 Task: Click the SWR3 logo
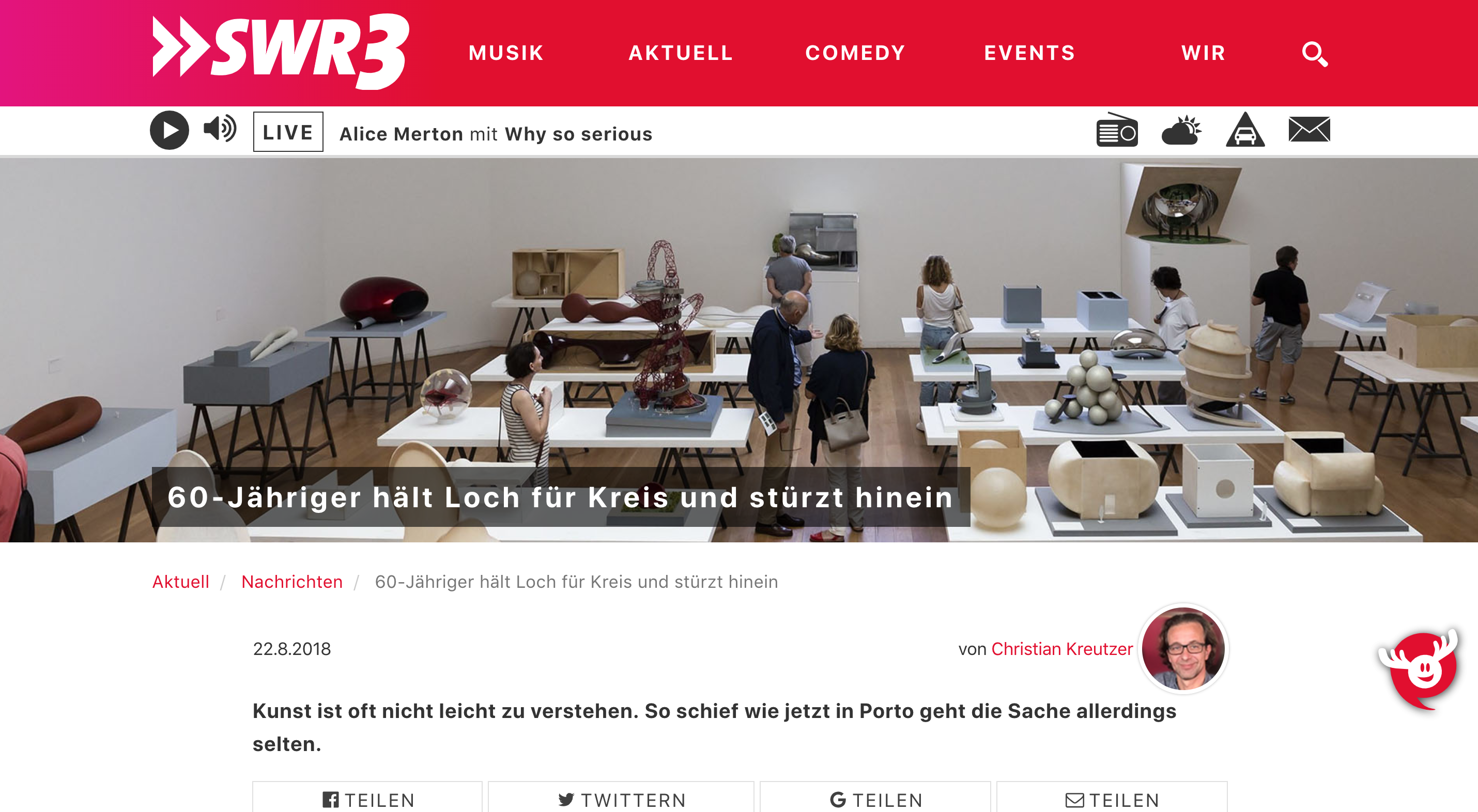[281, 52]
